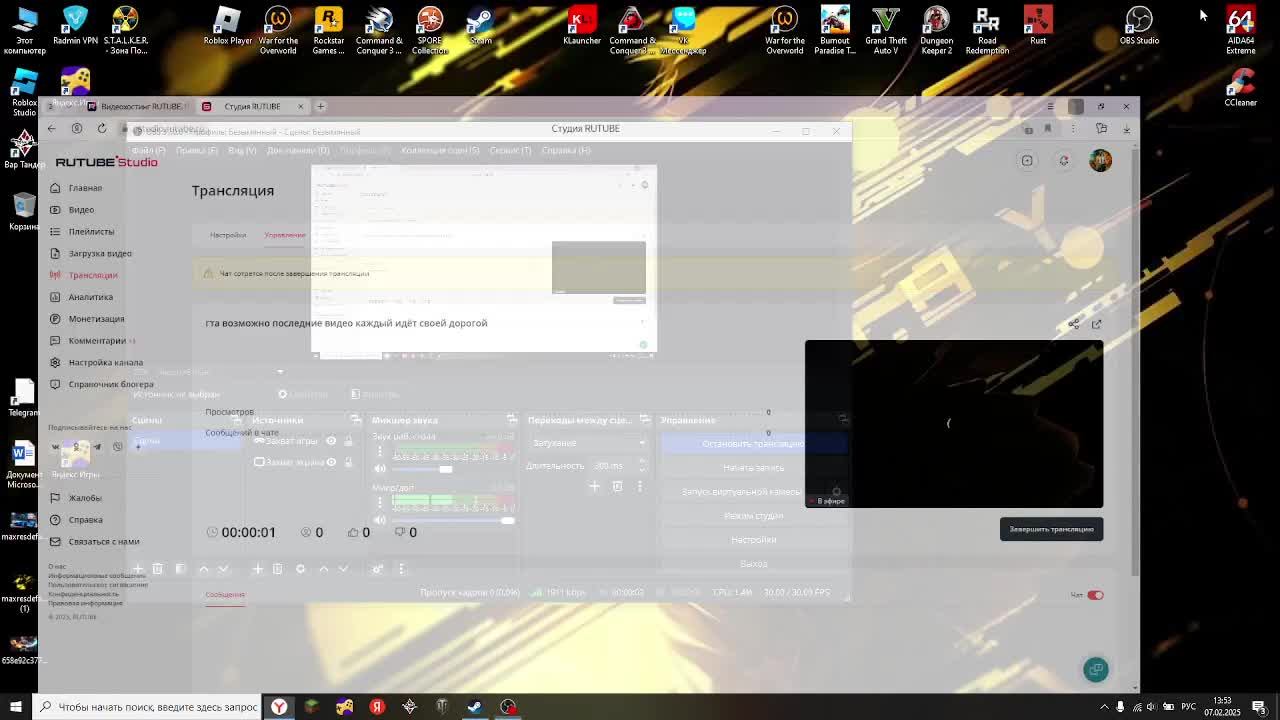Screen dimensions: 1280x720
Task: Open Главная in RUTUBE Studio sidebar
Action: click(76, 188)
